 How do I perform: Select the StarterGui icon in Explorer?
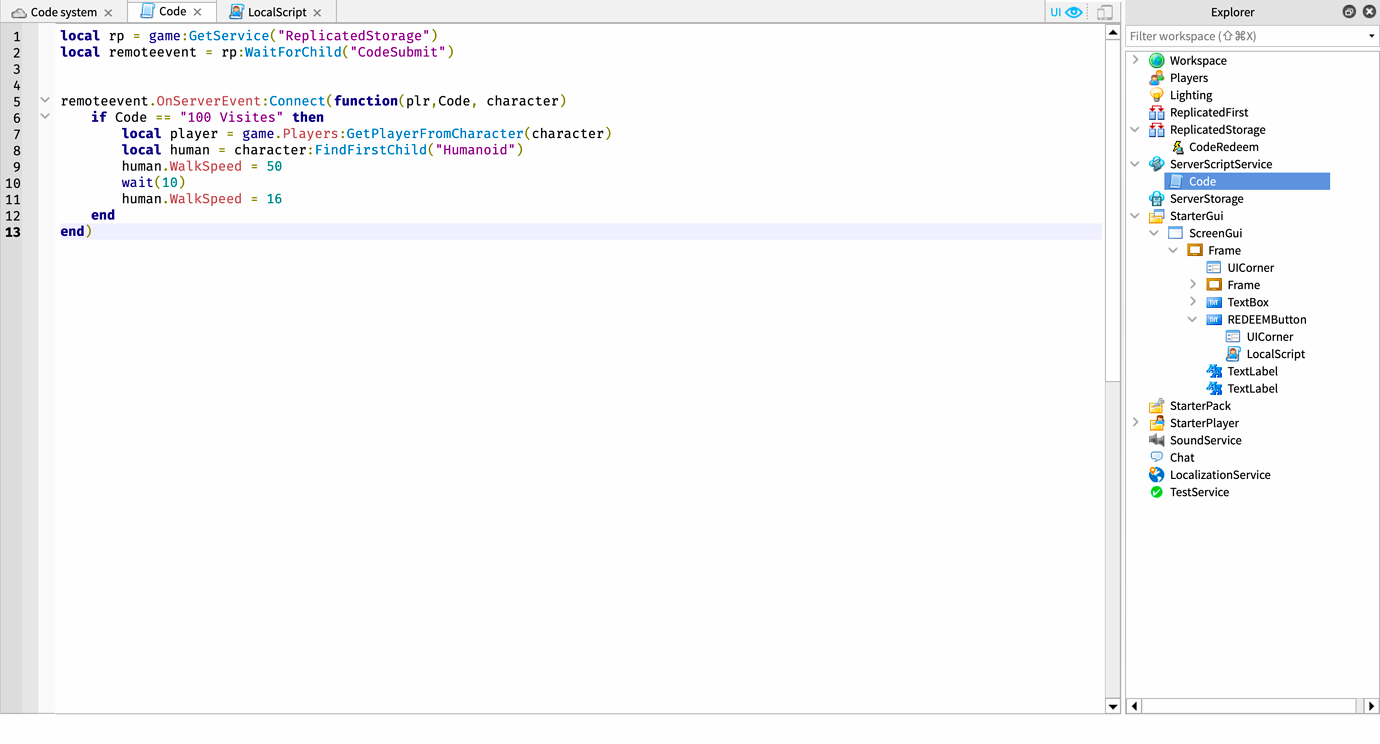1157,216
